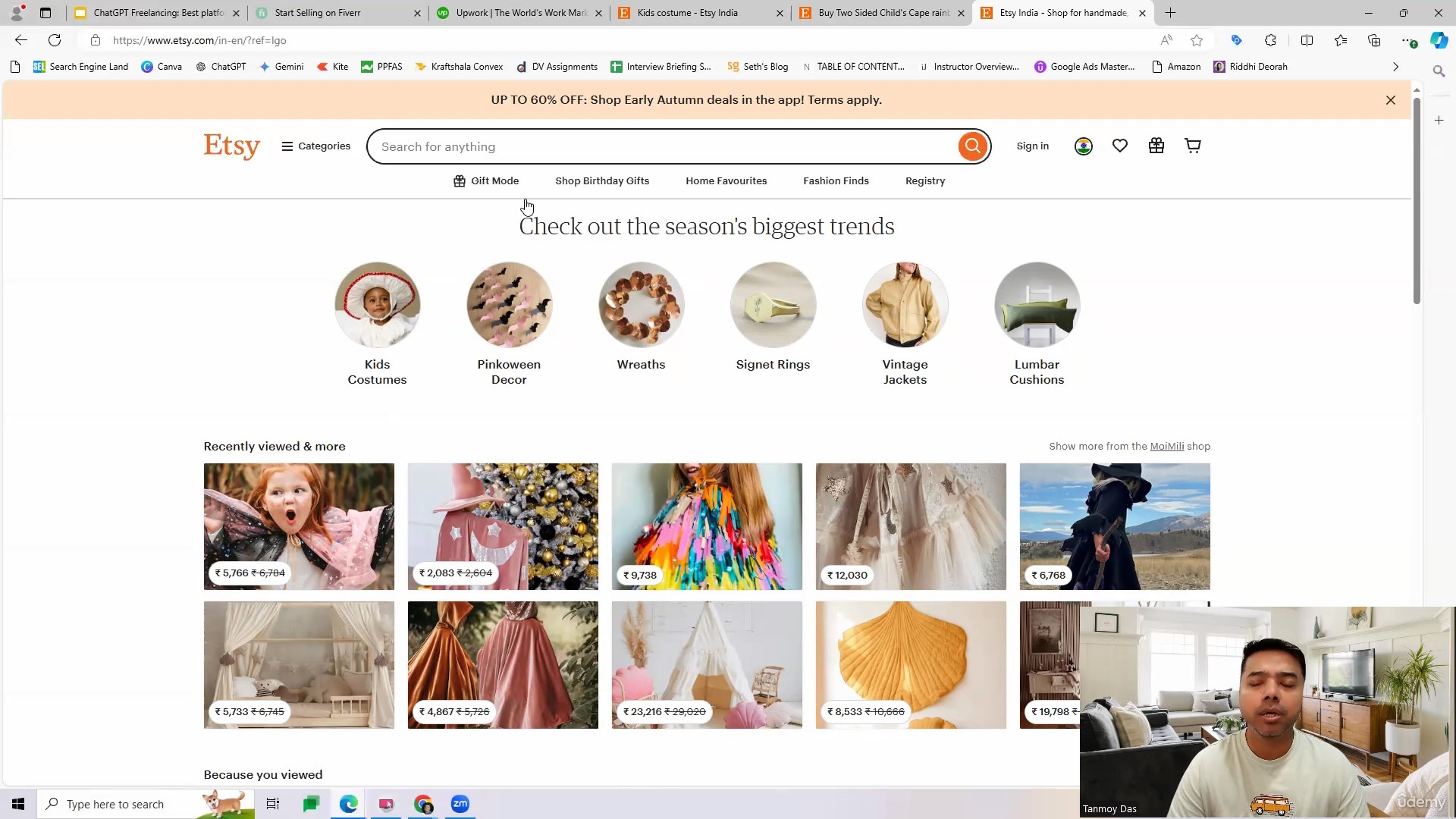Open Edge Collections icon

tap(1374, 40)
